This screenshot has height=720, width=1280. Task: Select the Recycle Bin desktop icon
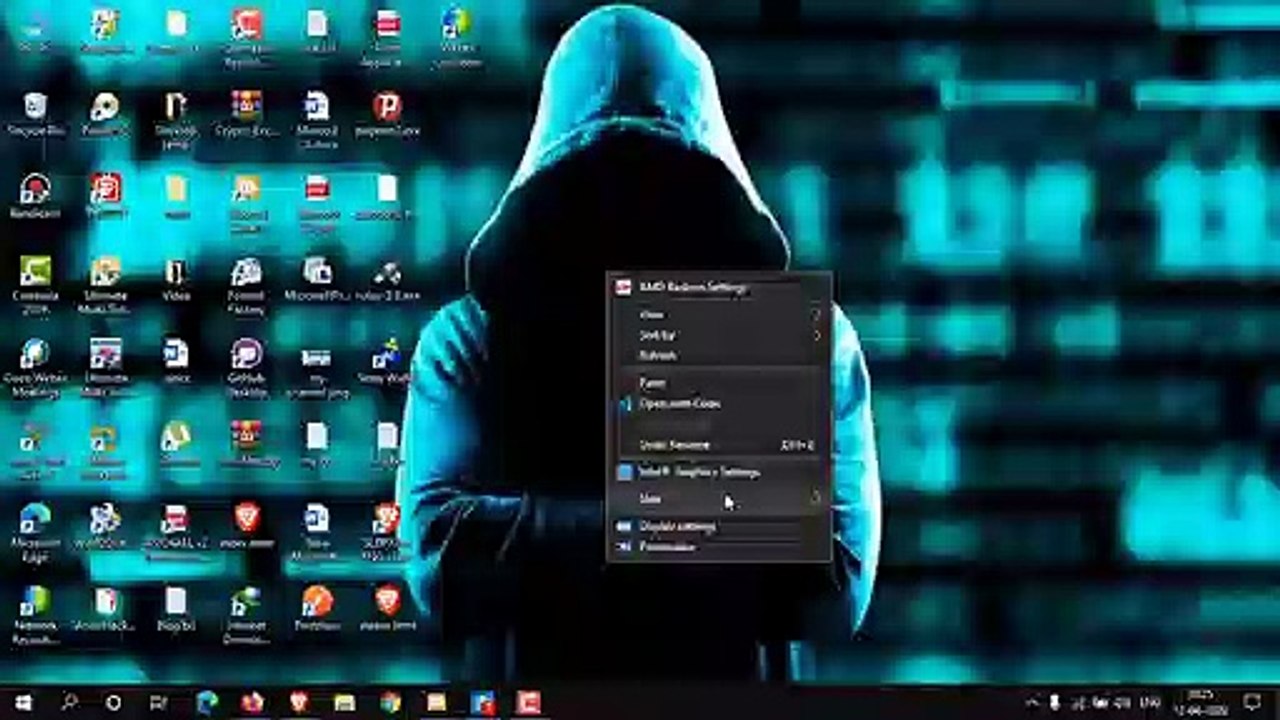[35, 114]
